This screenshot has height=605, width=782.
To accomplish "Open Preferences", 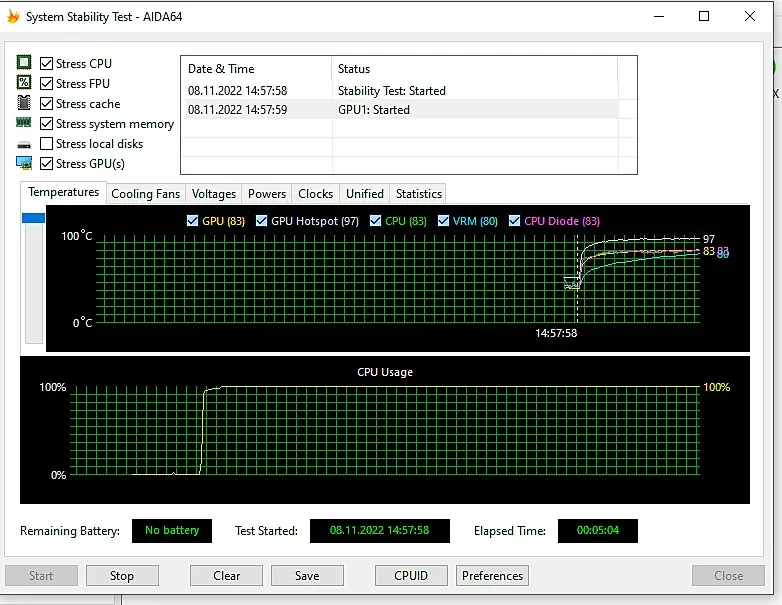I will (x=492, y=576).
